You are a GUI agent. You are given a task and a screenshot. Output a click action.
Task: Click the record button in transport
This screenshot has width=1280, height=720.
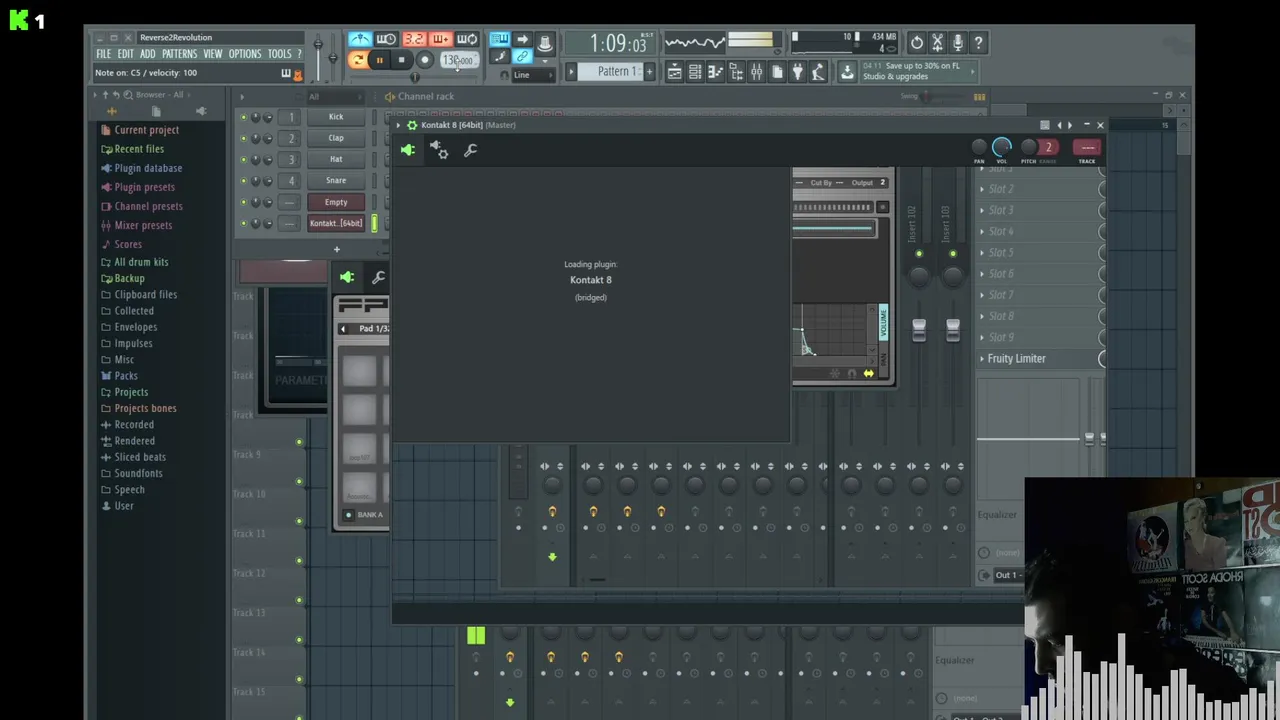[x=424, y=60]
